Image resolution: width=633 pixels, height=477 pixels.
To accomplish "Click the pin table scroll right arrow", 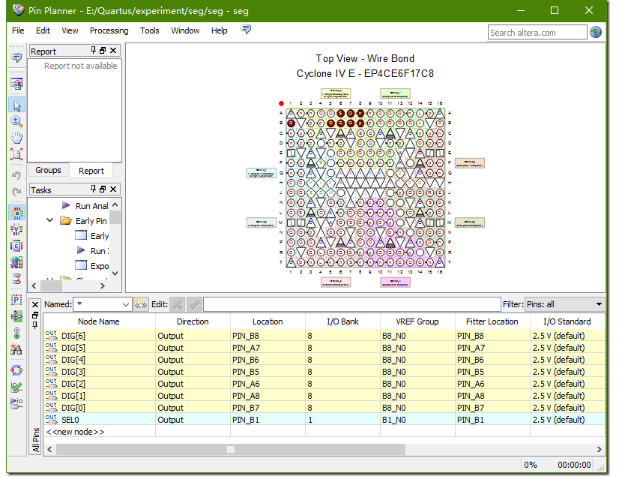I will (x=599, y=450).
